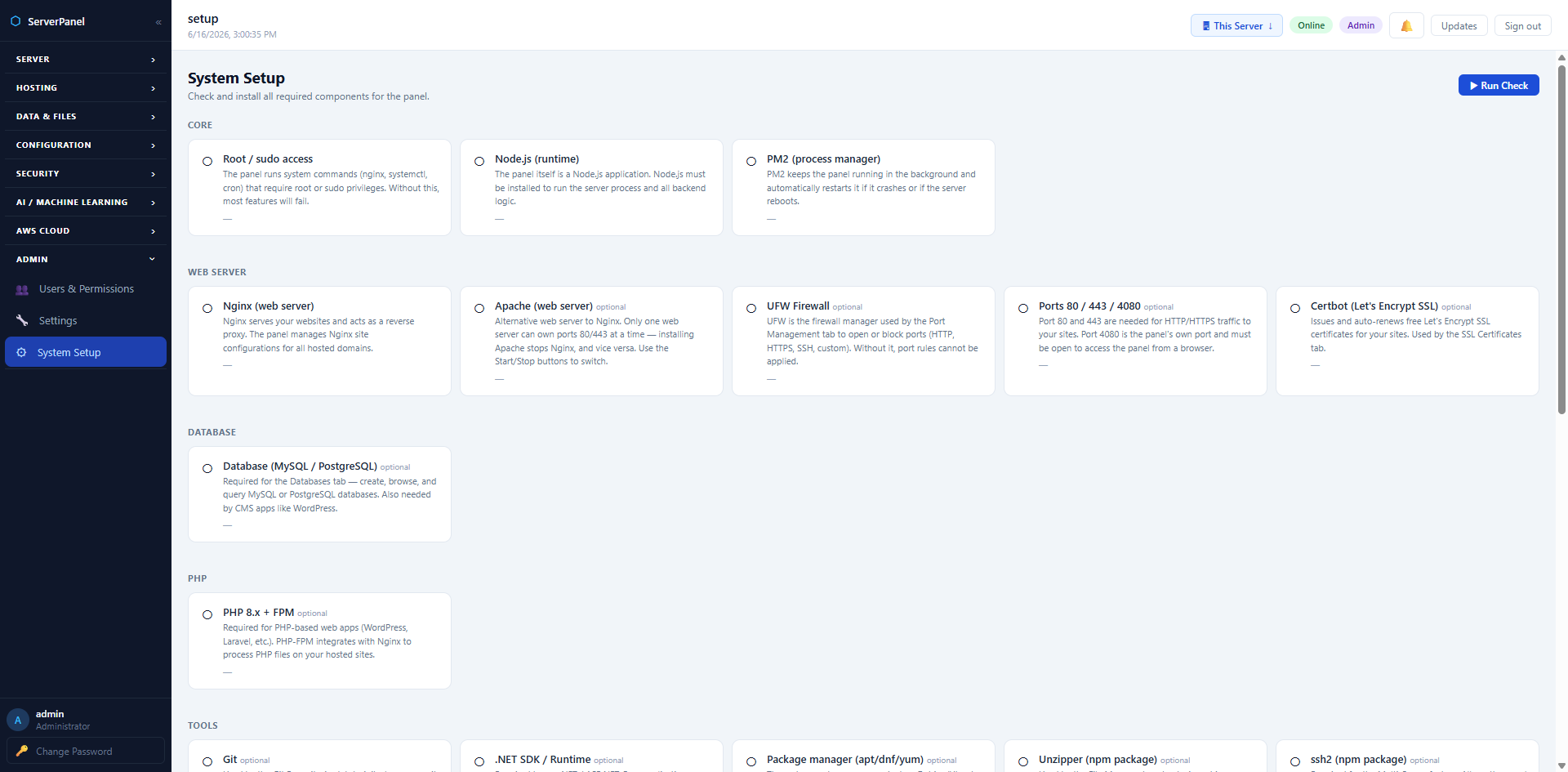This screenshot has width=1568, height=772.
Task: Select the Node.js (runtime) status circle
Action: click(x=479, y=162)
